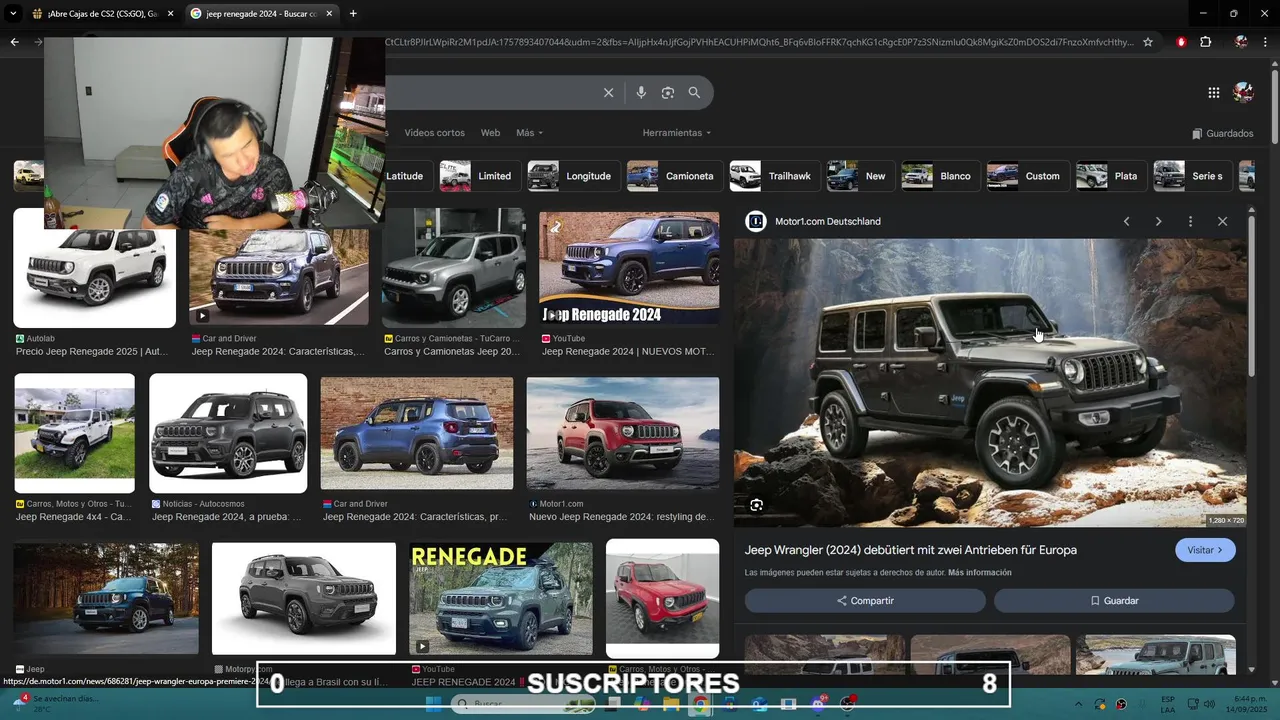The width and height of the screenshot is (1280, 720).
Task: Filter images by 'Custom' chip
Action: click(x=1027, y=176)
